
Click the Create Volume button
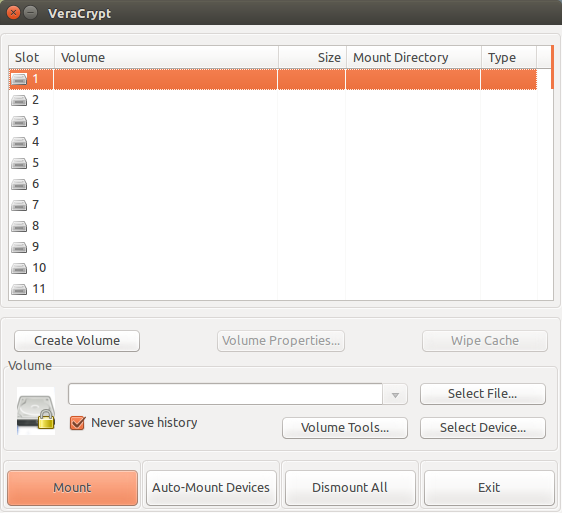tap(77, 341)
